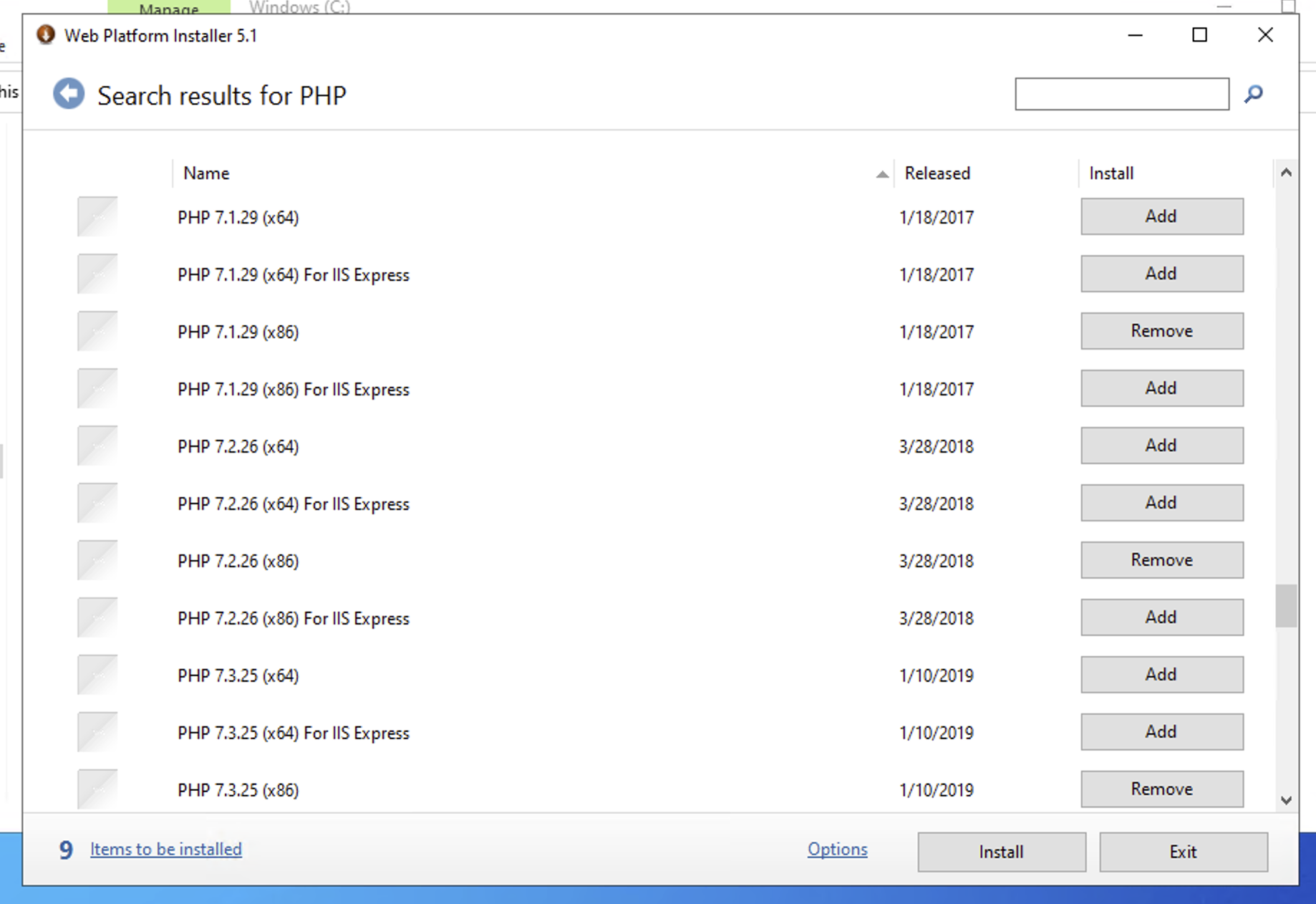
Task: Add PHP 7.2.26 (x64) For IIS Express
Action: point(1162,503)
